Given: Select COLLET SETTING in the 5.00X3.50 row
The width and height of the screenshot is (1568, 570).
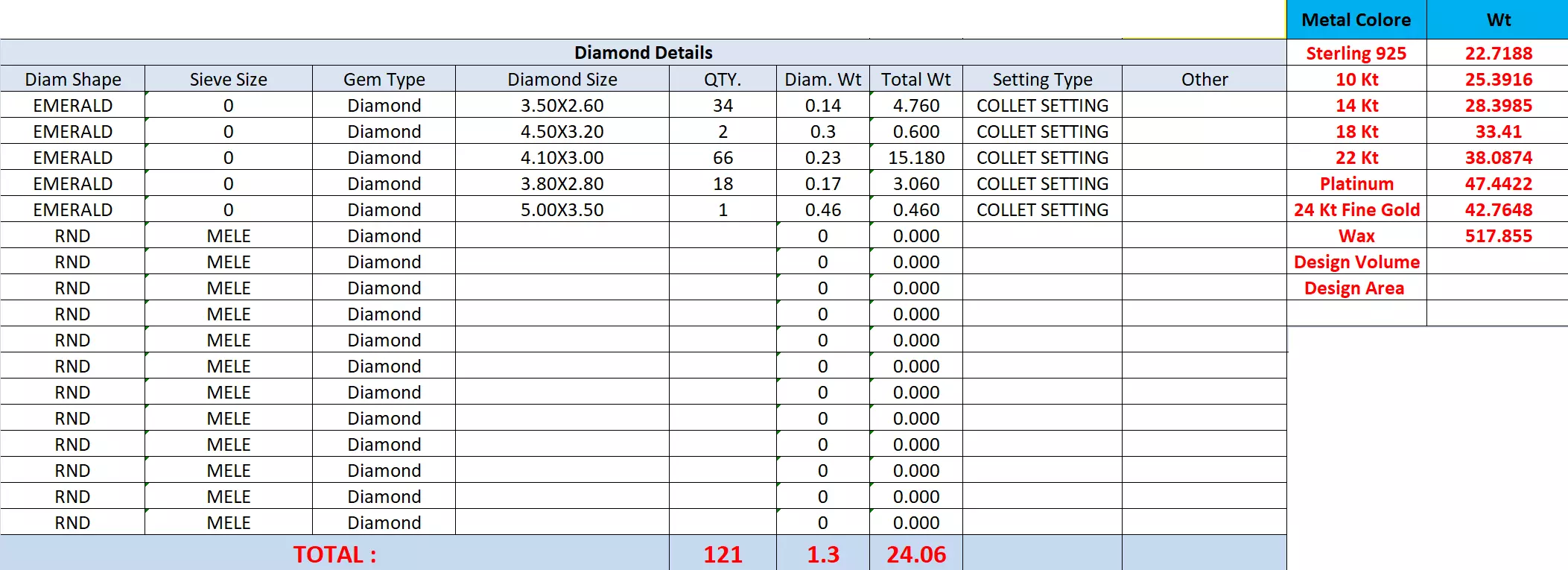Looking at the screenshot, I should [x=1043, y=209].
